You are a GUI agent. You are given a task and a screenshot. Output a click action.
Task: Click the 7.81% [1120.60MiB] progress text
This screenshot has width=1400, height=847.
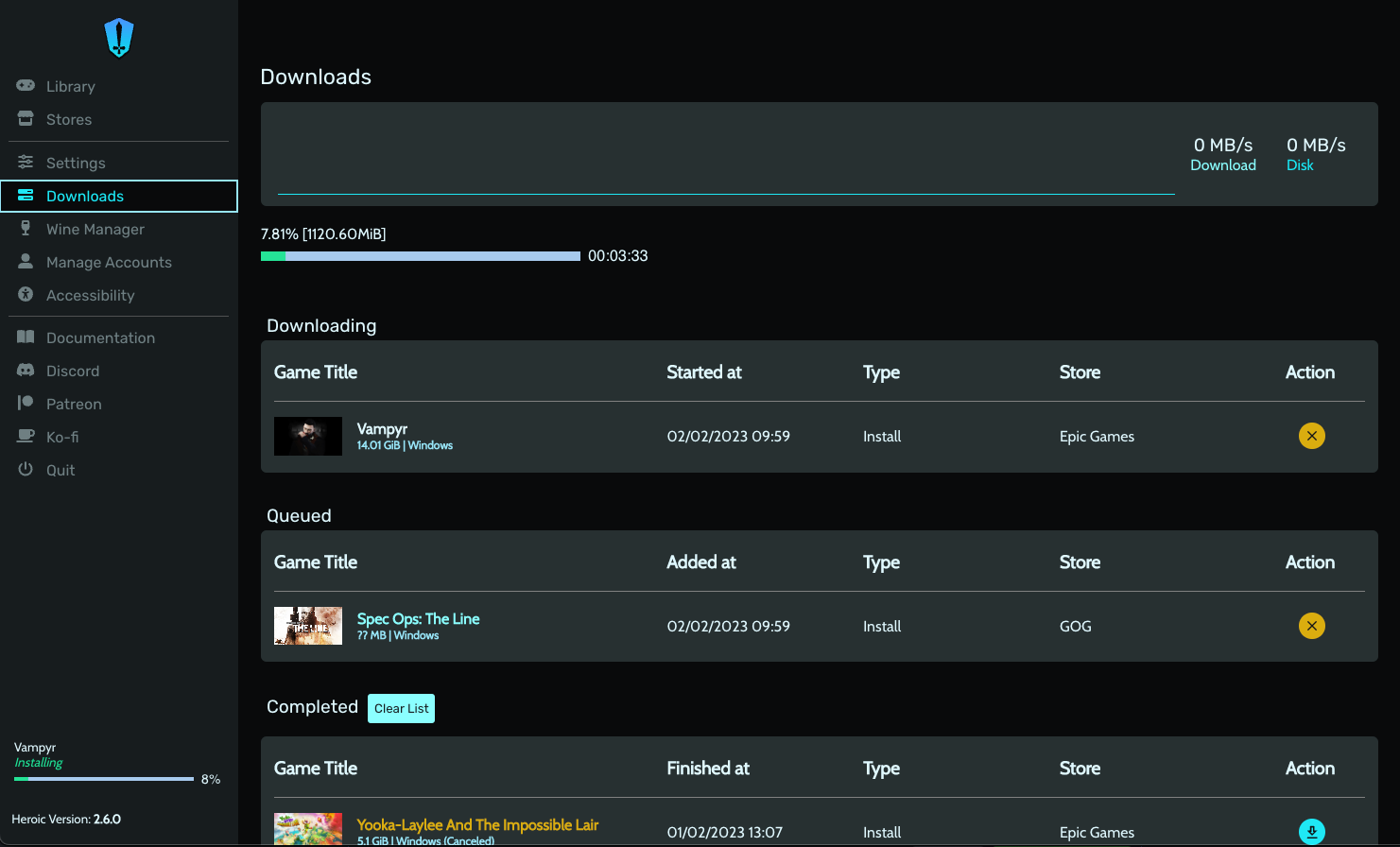point(323,233)
